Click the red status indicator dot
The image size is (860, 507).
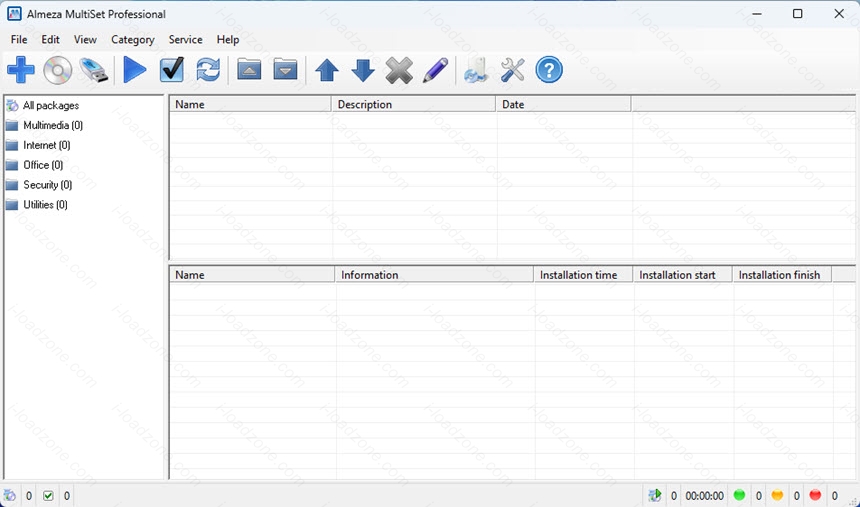(815, 495)
